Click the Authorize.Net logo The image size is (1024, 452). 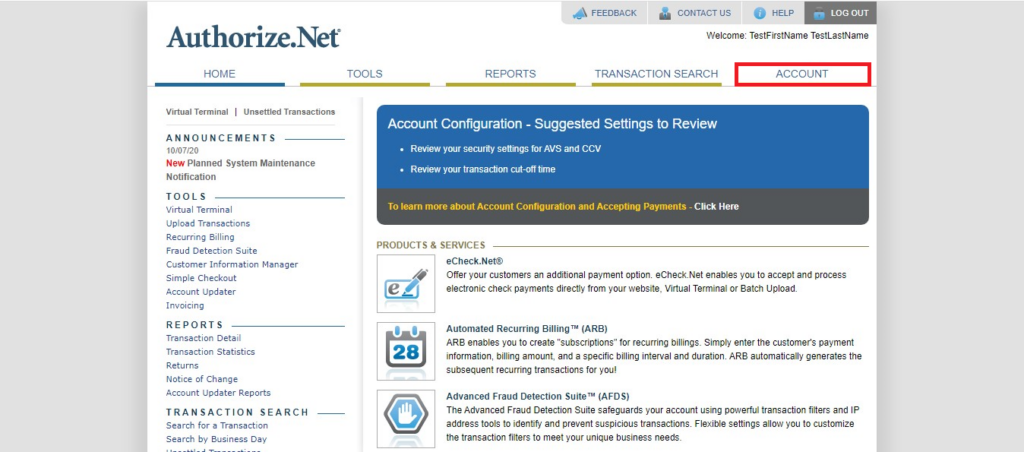pyautogui.click(x=253, y=37)
